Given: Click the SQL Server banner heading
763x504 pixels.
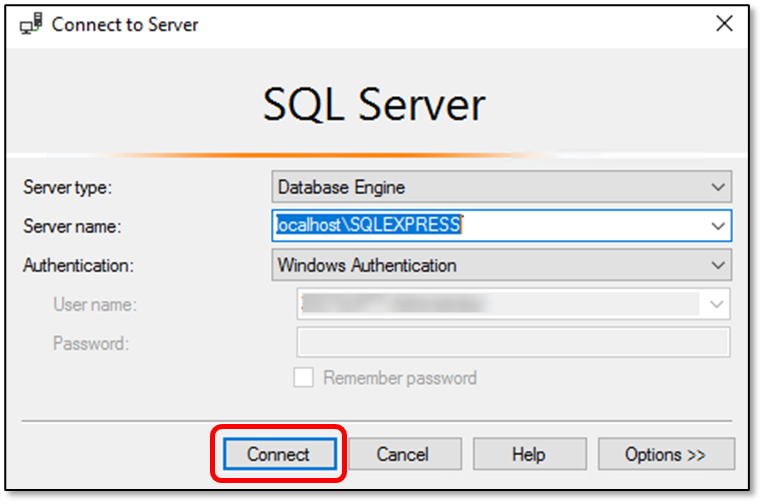Looking at the screenshot, I should tap(374, 105).
